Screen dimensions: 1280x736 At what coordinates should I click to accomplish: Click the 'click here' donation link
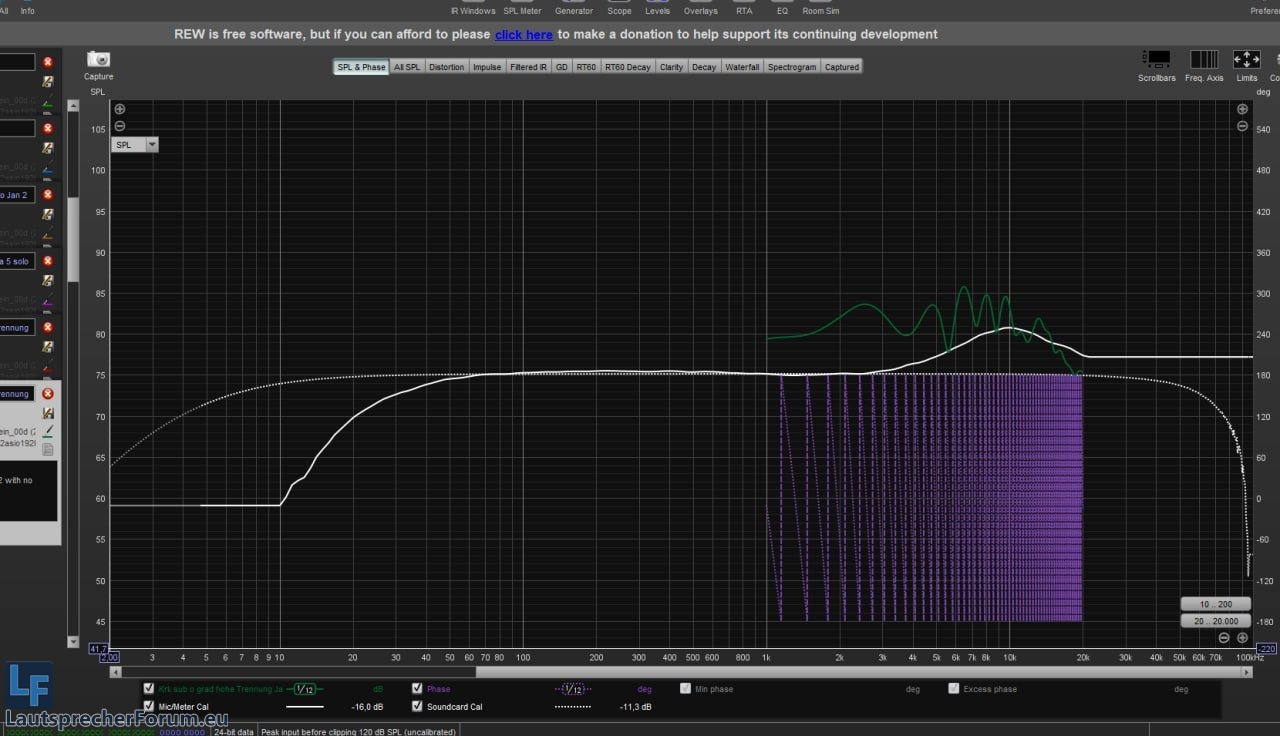pos(523,34)
